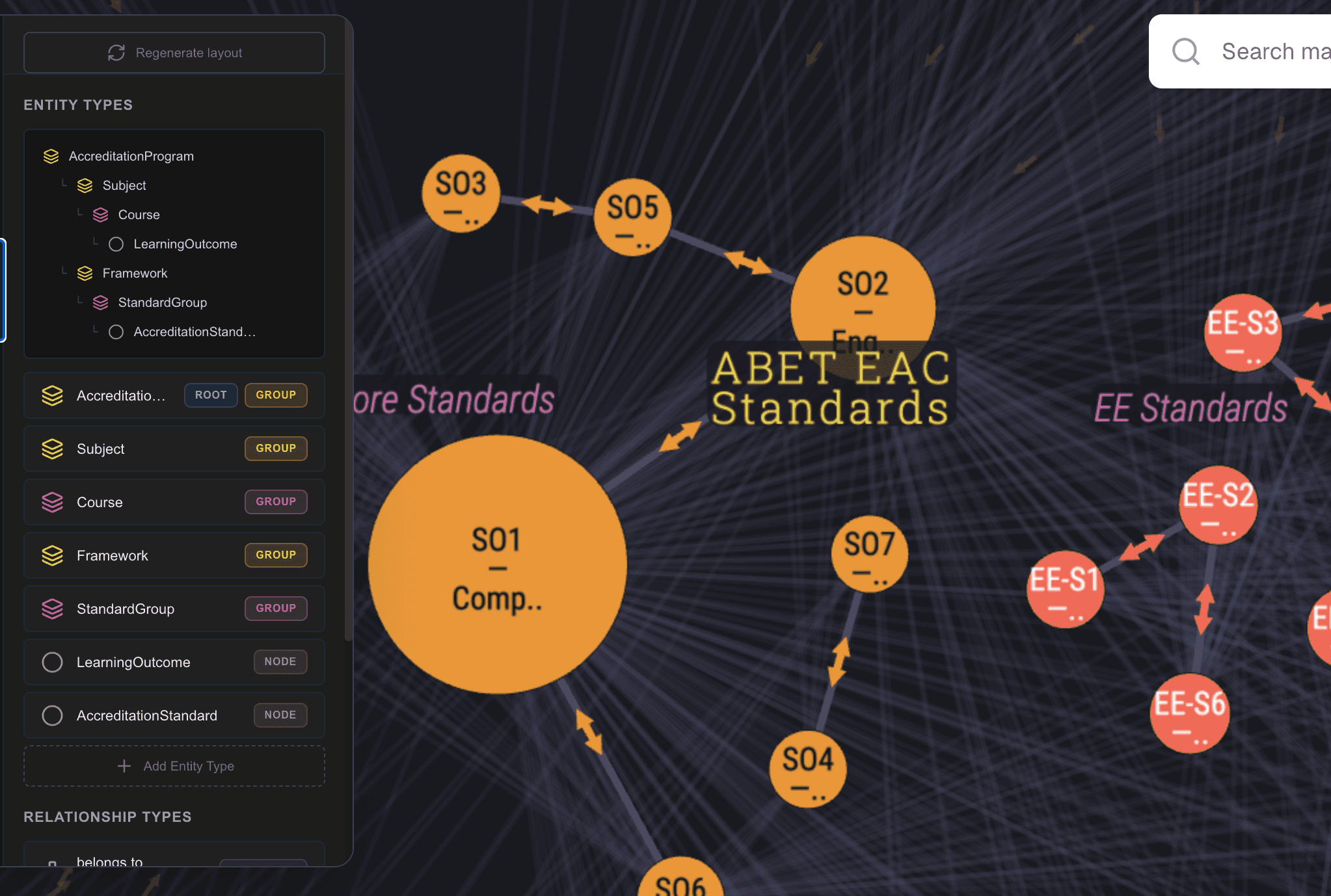Click the pink layers icon on the Course GROUP card
1331x896 pixels.
coord(52,502)
